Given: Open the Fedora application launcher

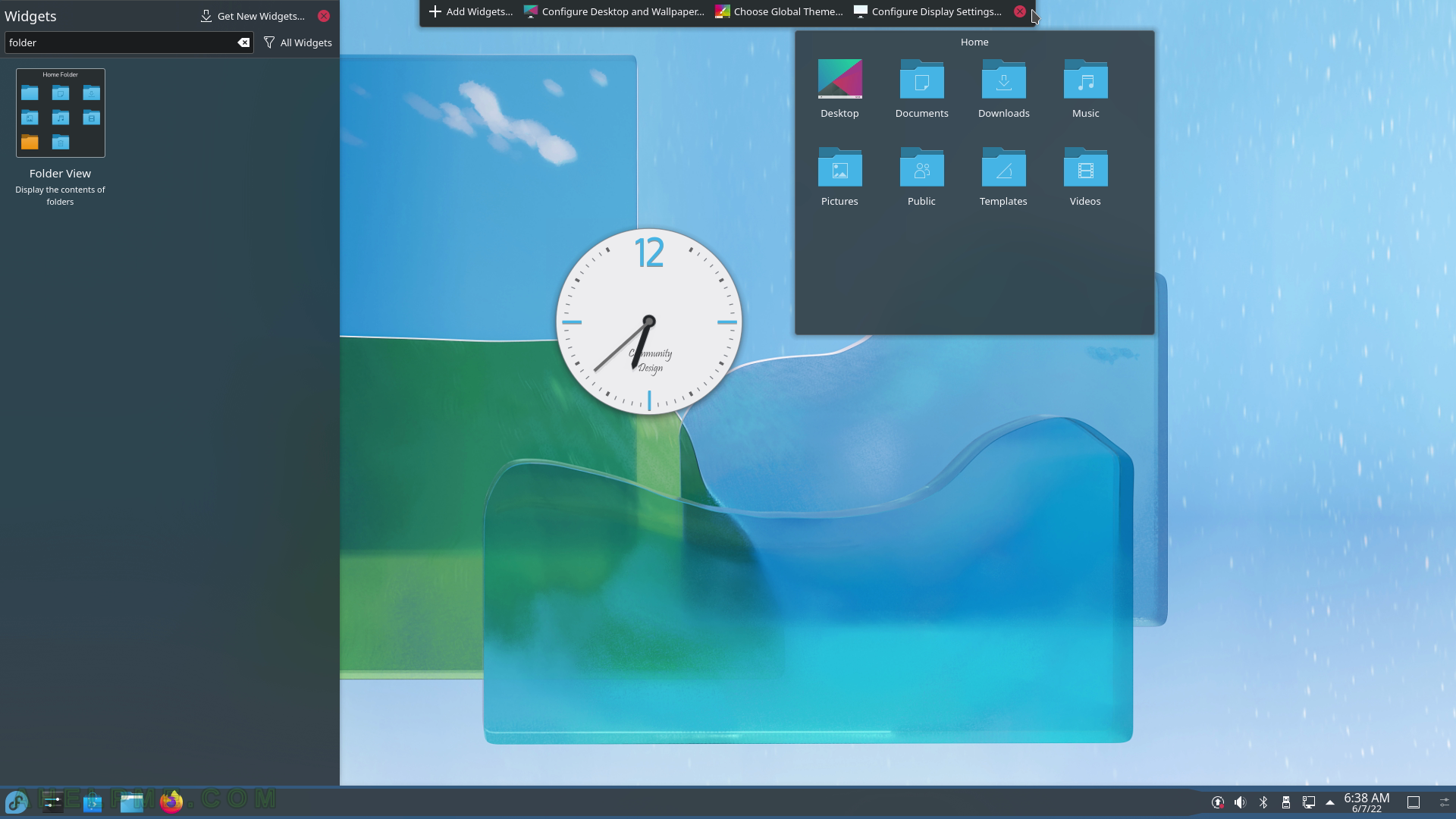Looking at the screenshot, I should coord(17,802).
